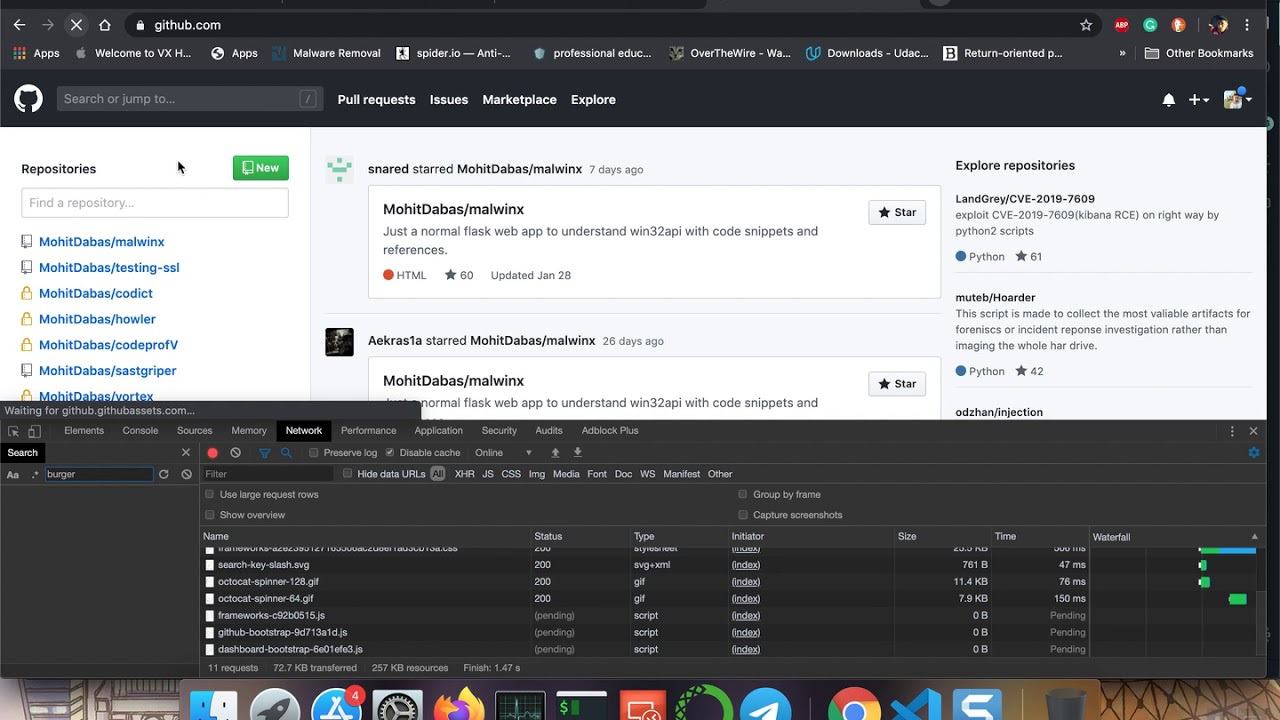
Task: Toggle the Show overview checkbox
Action: pos(209,515)
